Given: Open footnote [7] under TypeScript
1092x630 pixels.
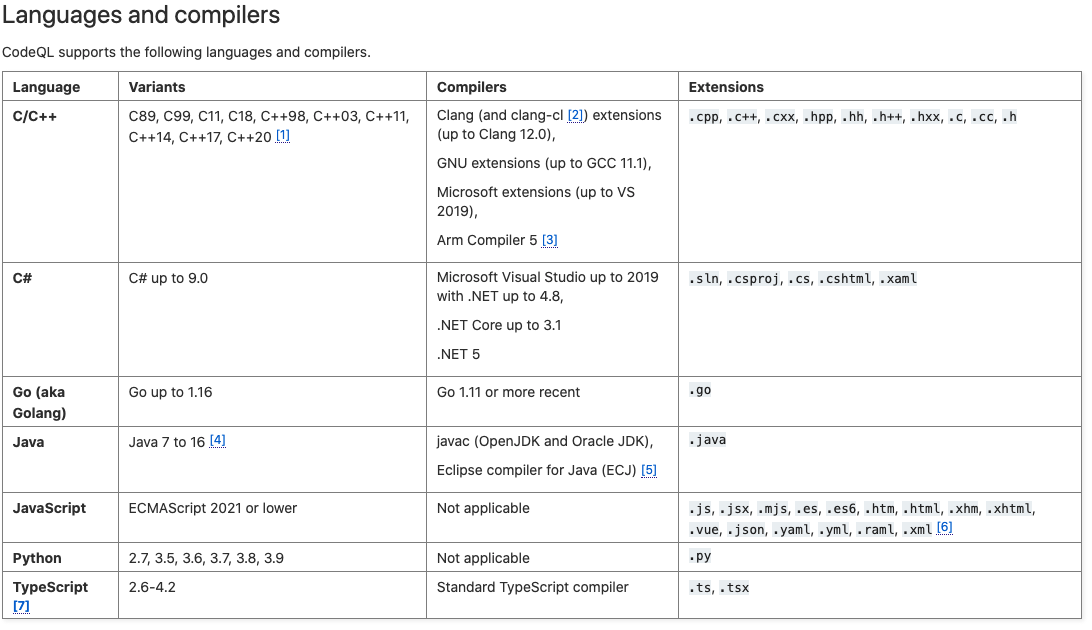Looking at the screenshot, I should pos(21,606).
